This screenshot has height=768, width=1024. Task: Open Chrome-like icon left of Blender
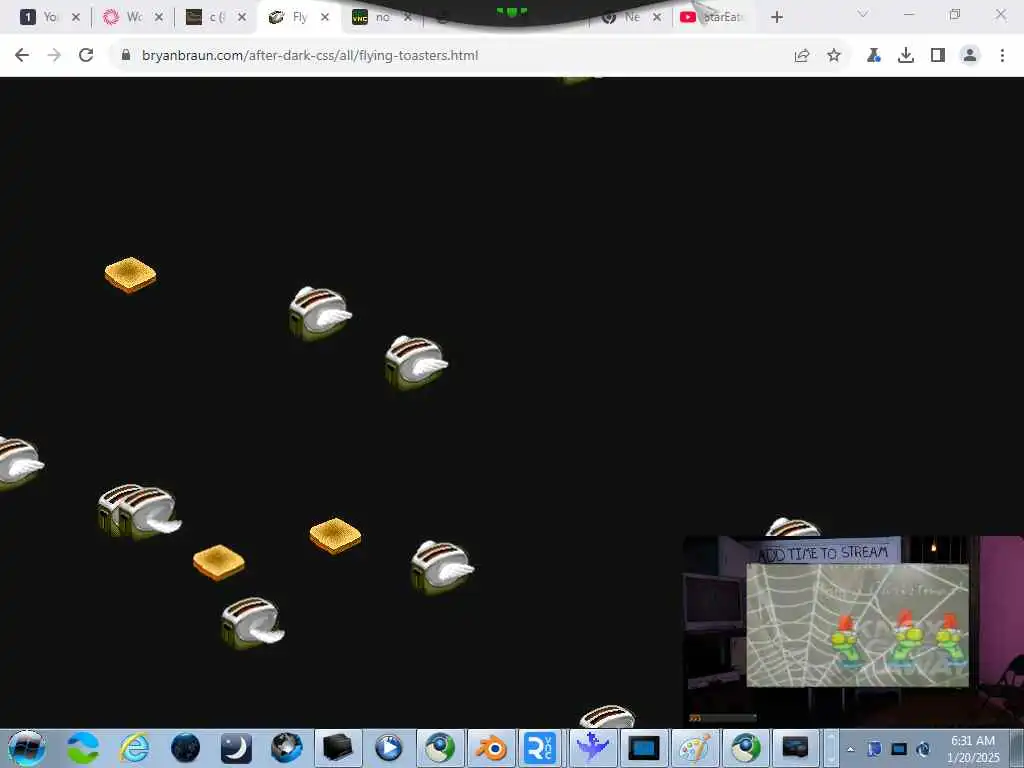[440, 748]
